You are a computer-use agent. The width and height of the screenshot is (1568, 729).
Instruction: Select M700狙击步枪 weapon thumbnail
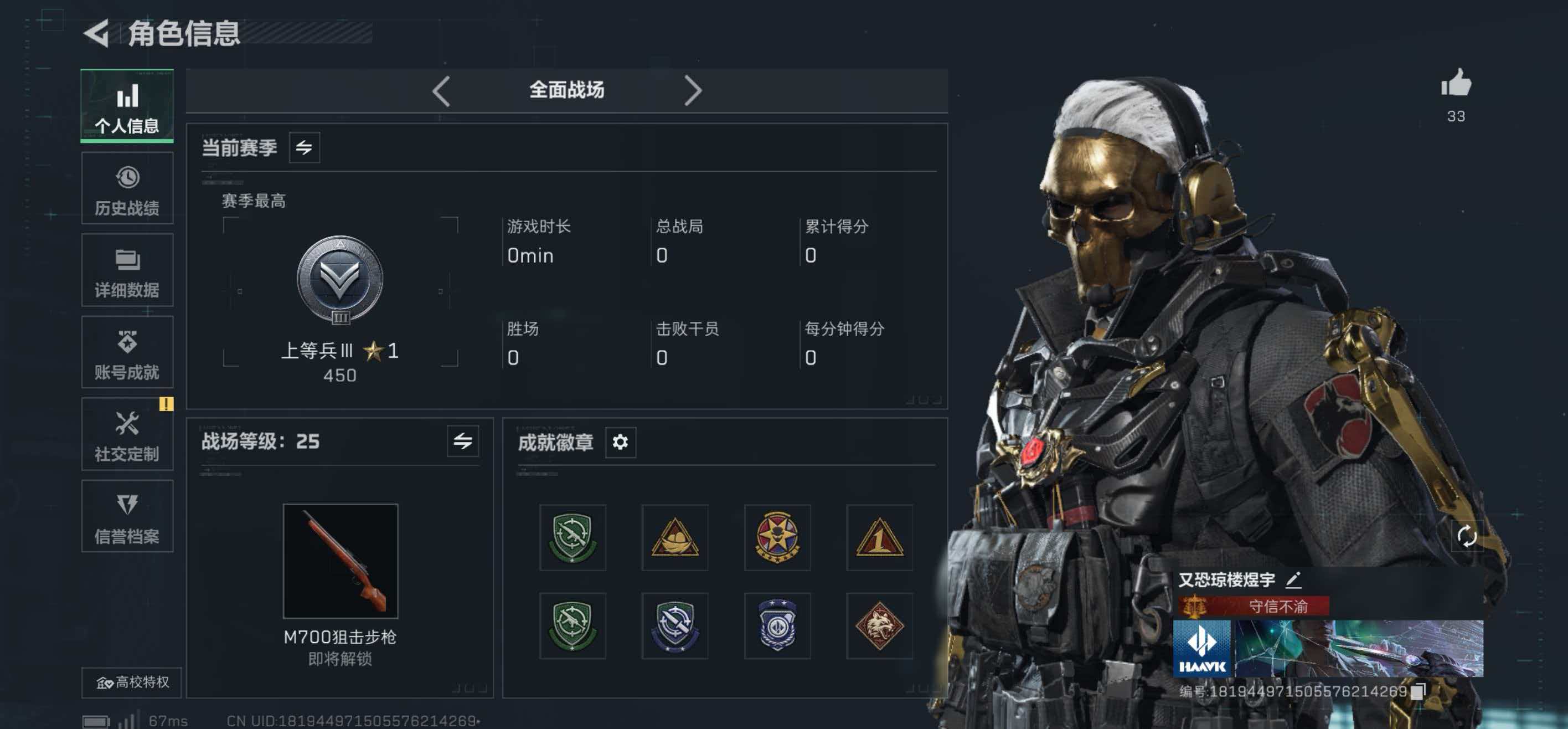tap(341, 560)
